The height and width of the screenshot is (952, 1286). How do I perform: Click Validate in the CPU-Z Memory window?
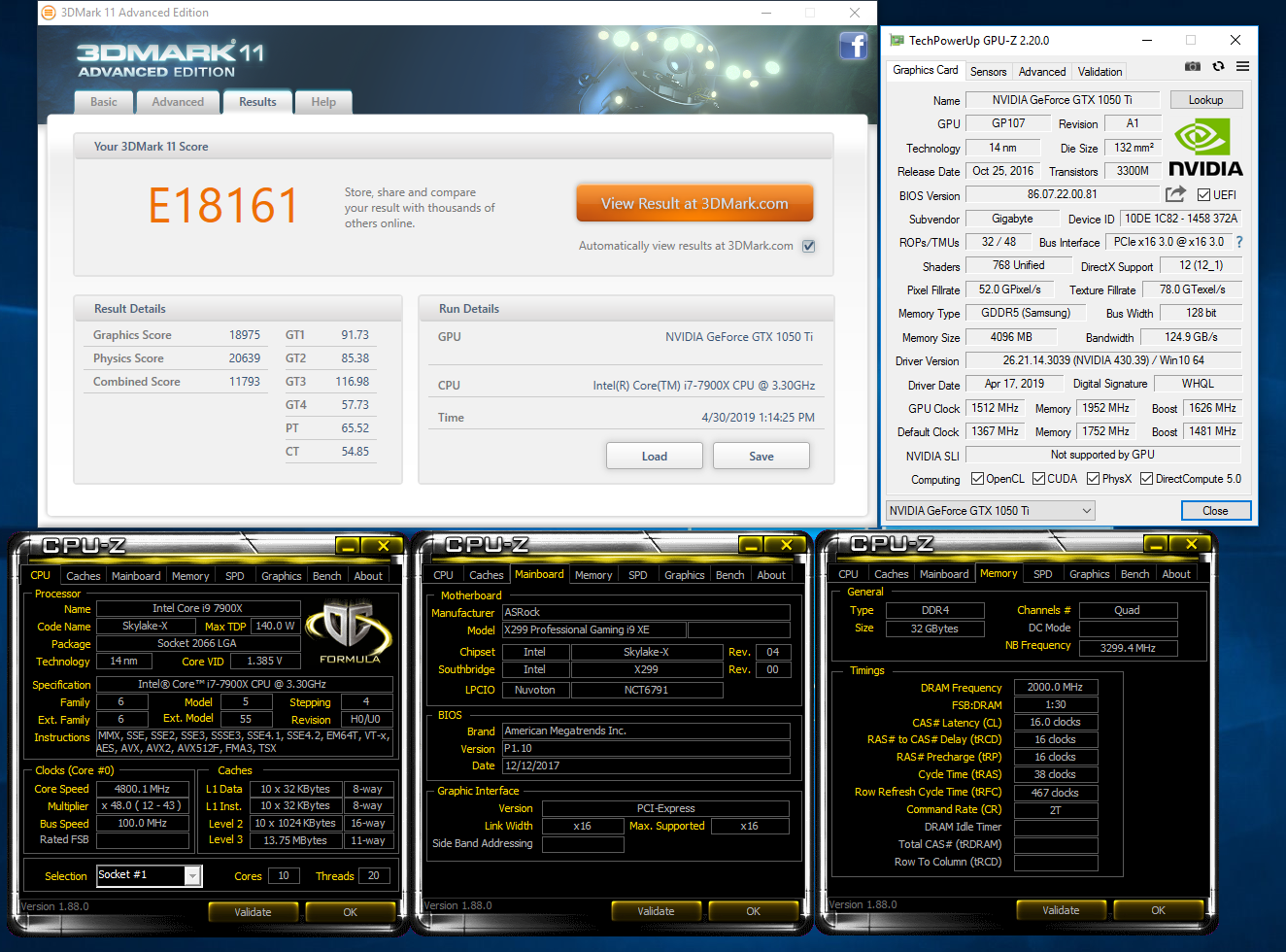pos(1061,910)
